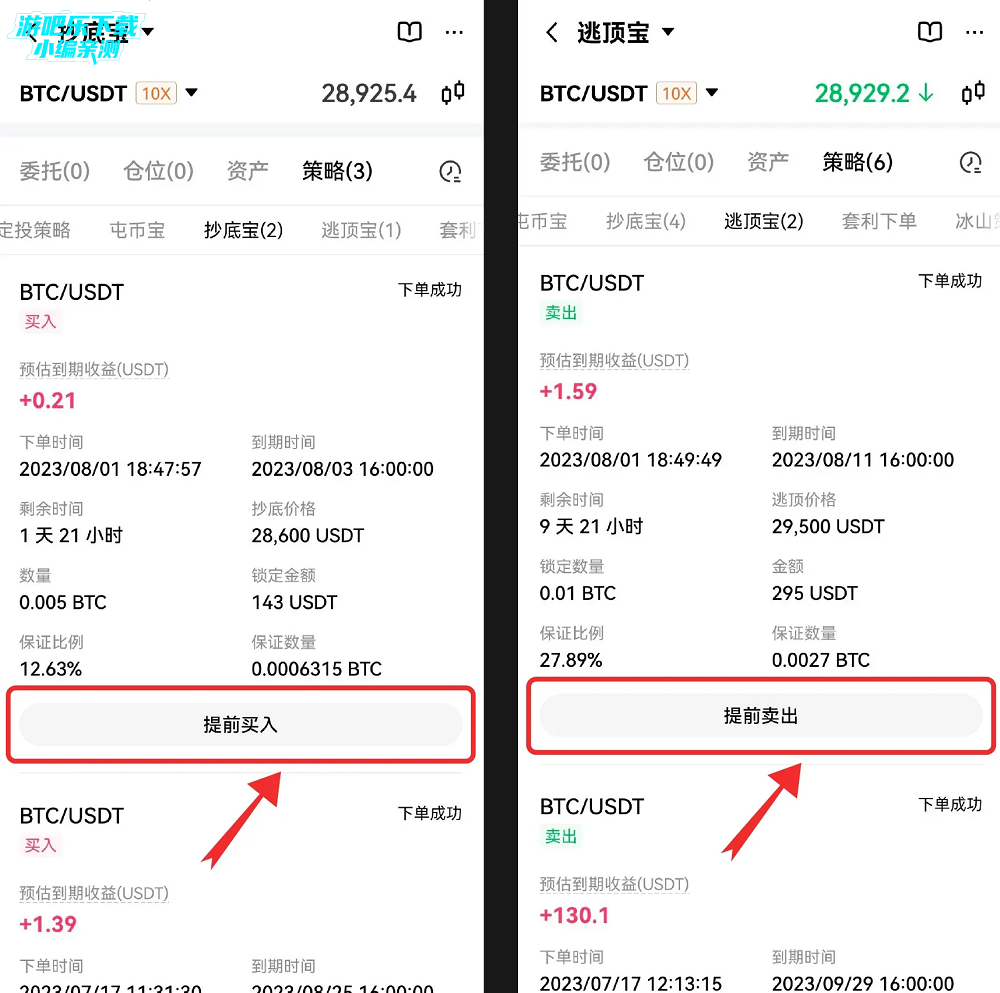The image size is (1000, 993).
Task: Open candlestick chart icon beside 28,925.4
Action: pyautogui.click(x=453, y=93)
